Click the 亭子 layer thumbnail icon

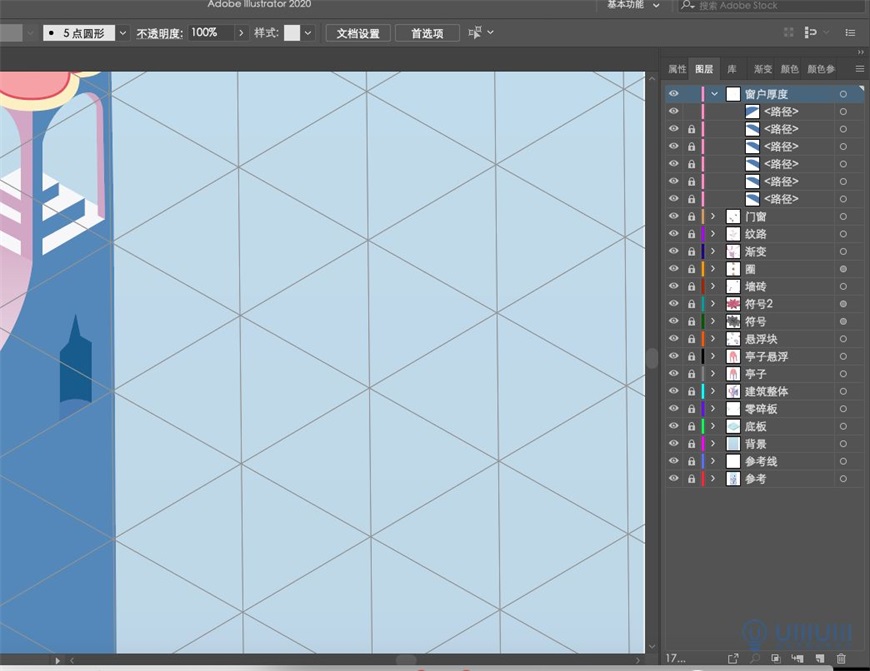[x=733, y=373]
